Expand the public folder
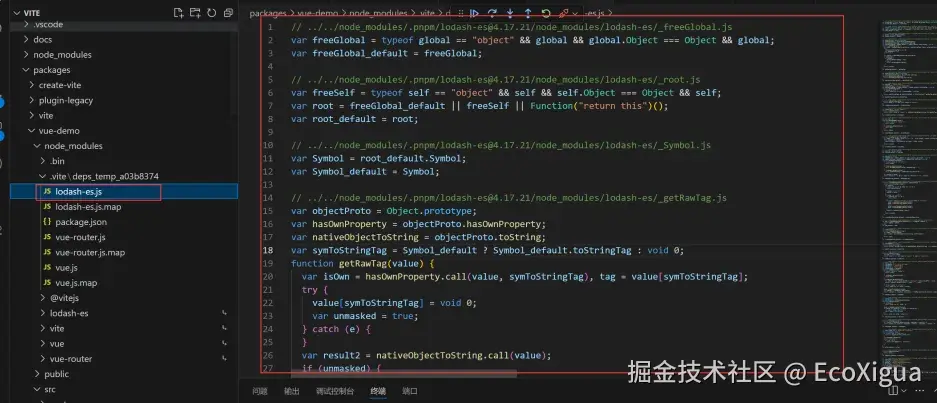 pos(37,374)
